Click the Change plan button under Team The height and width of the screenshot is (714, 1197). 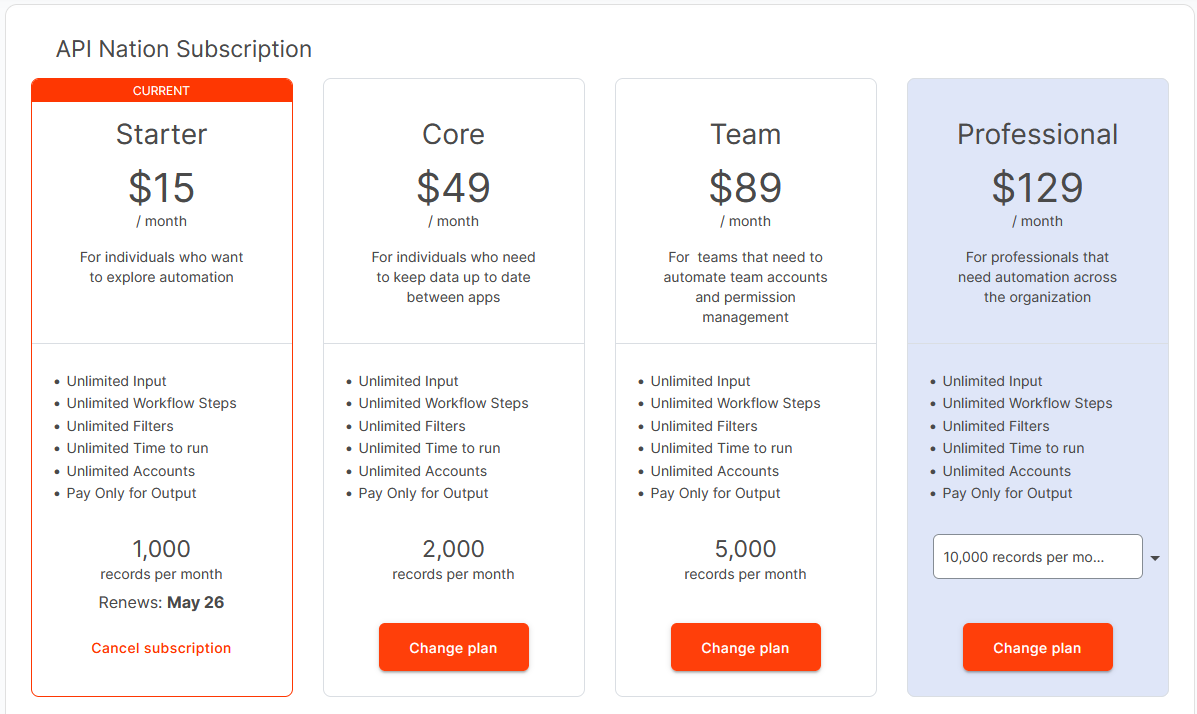pos(745,647)
